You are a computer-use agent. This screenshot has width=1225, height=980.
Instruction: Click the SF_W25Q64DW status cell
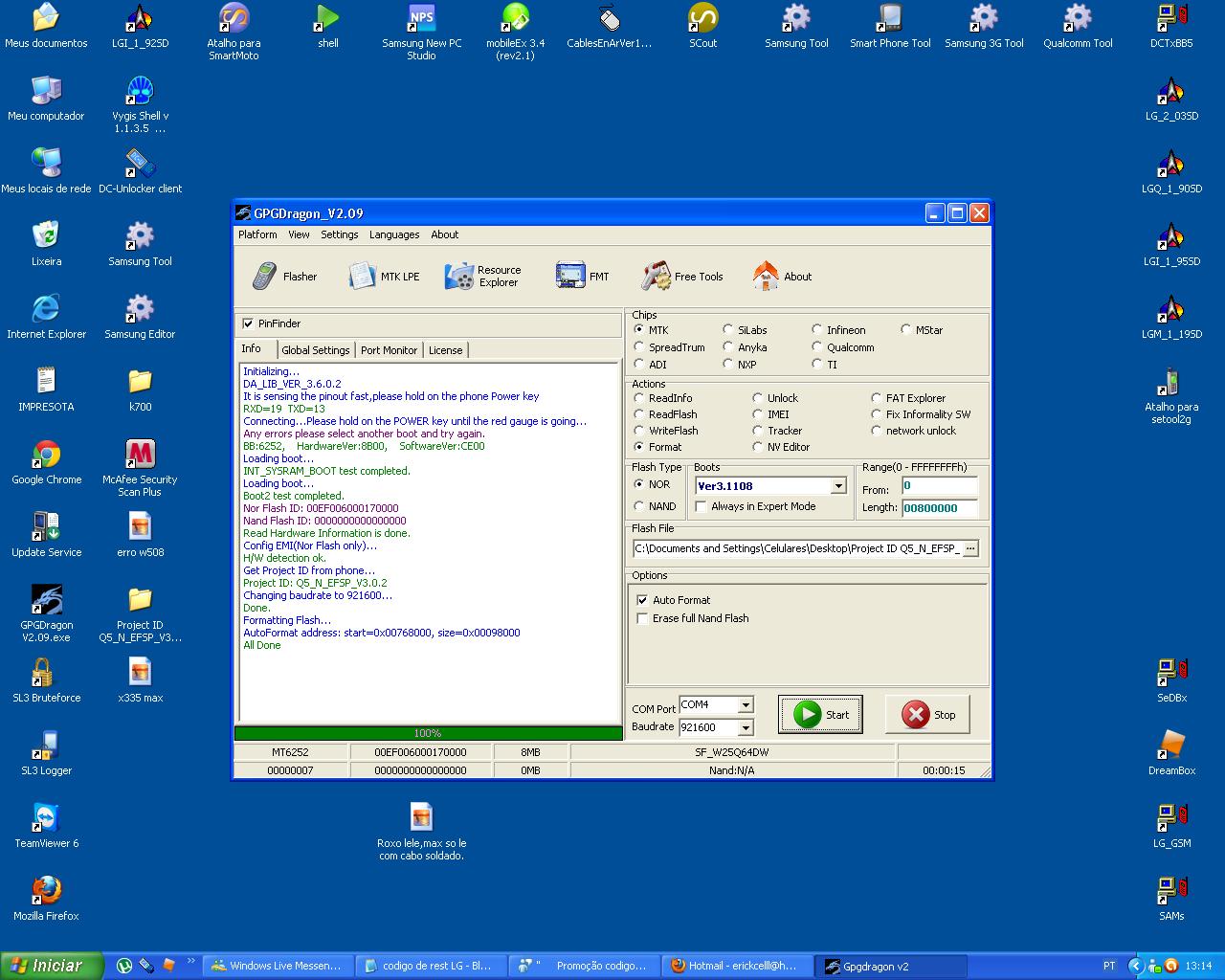(x=732, y=752)
